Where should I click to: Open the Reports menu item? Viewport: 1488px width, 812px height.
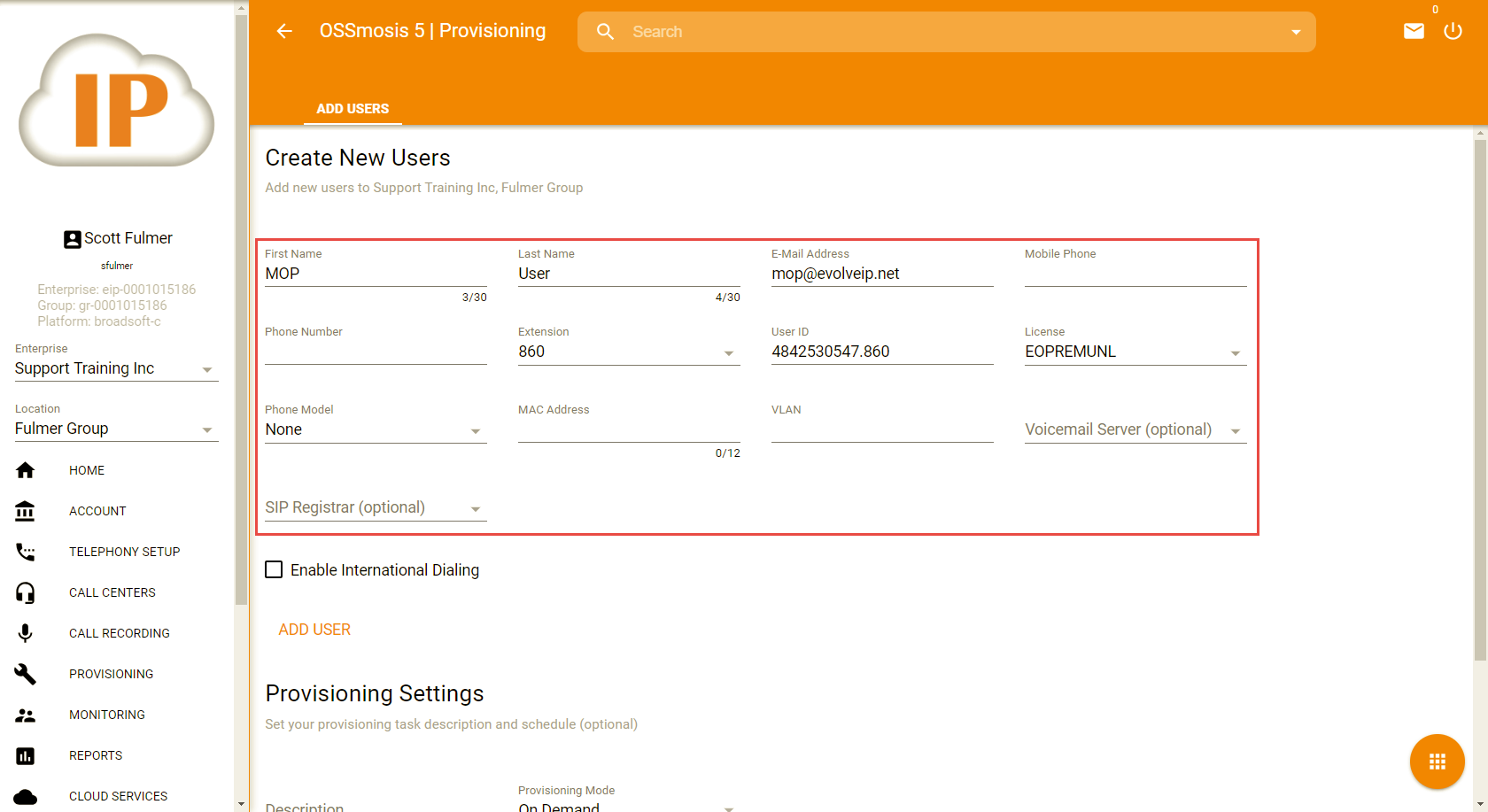pyautogui.click(x=96, y=755)
